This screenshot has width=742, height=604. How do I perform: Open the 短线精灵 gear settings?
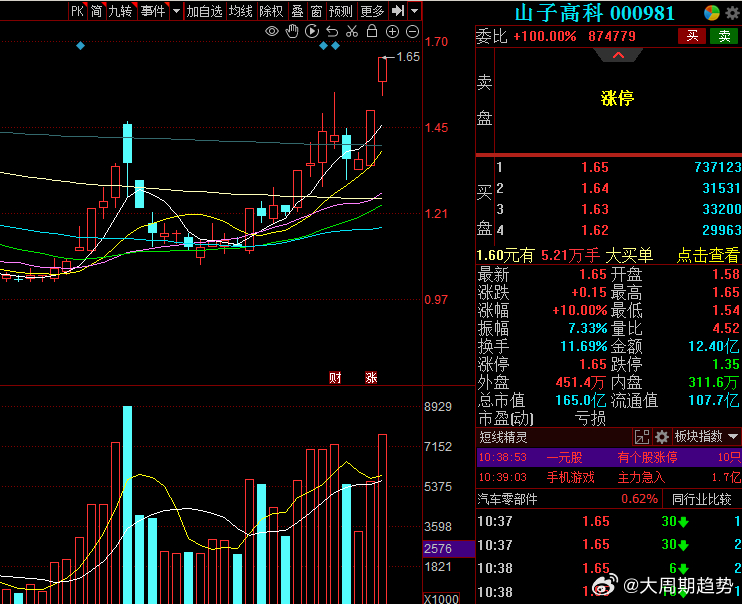(662, 437)
